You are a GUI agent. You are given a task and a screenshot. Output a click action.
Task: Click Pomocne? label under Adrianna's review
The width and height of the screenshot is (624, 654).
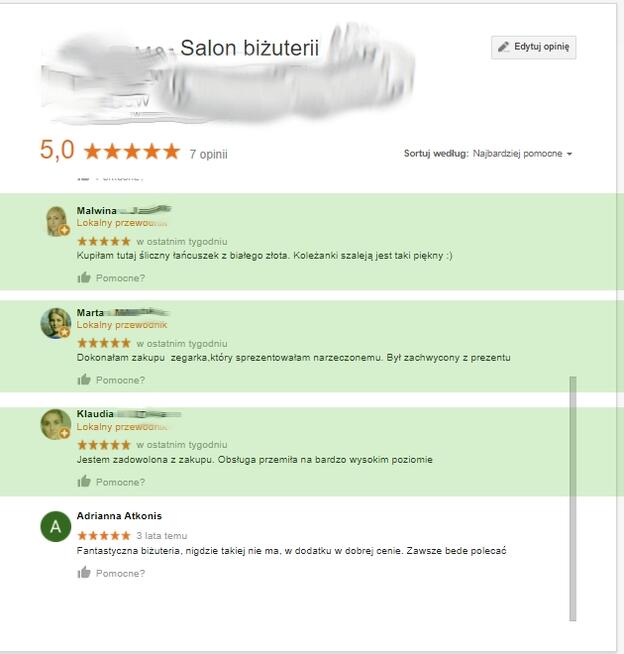point(121,574)
